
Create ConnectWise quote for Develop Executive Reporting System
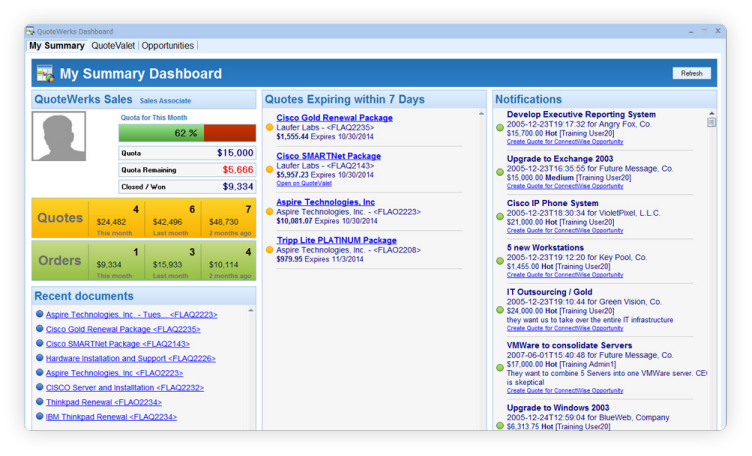[x=565, y=142]
